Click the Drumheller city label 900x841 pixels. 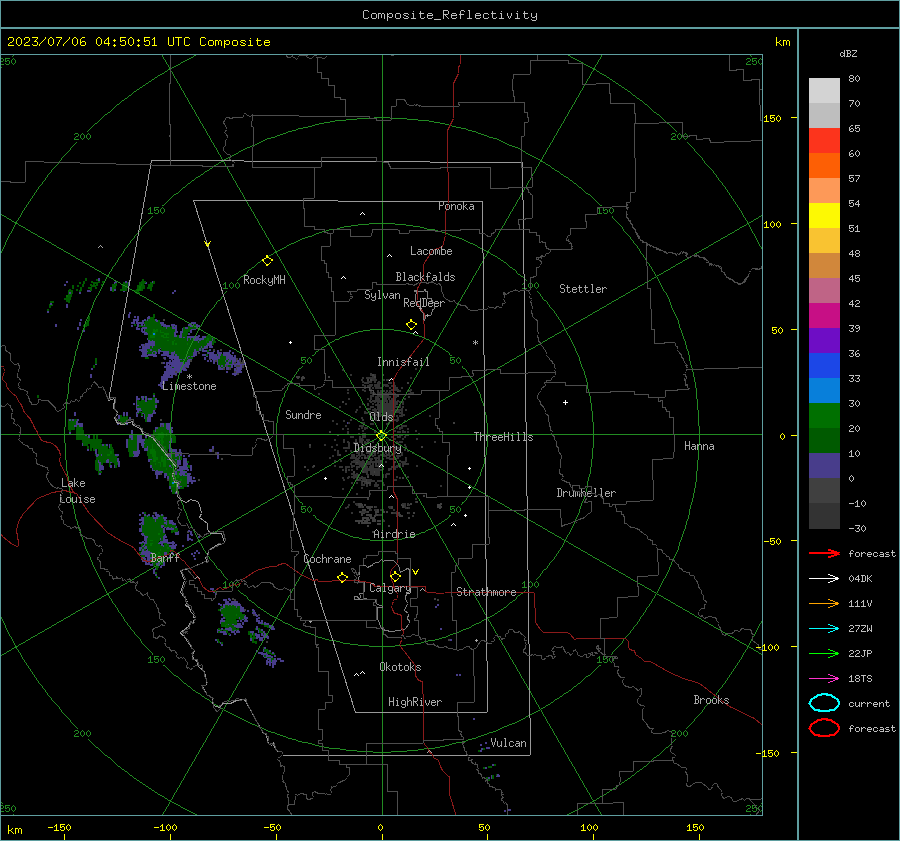[x=586, y=493]
